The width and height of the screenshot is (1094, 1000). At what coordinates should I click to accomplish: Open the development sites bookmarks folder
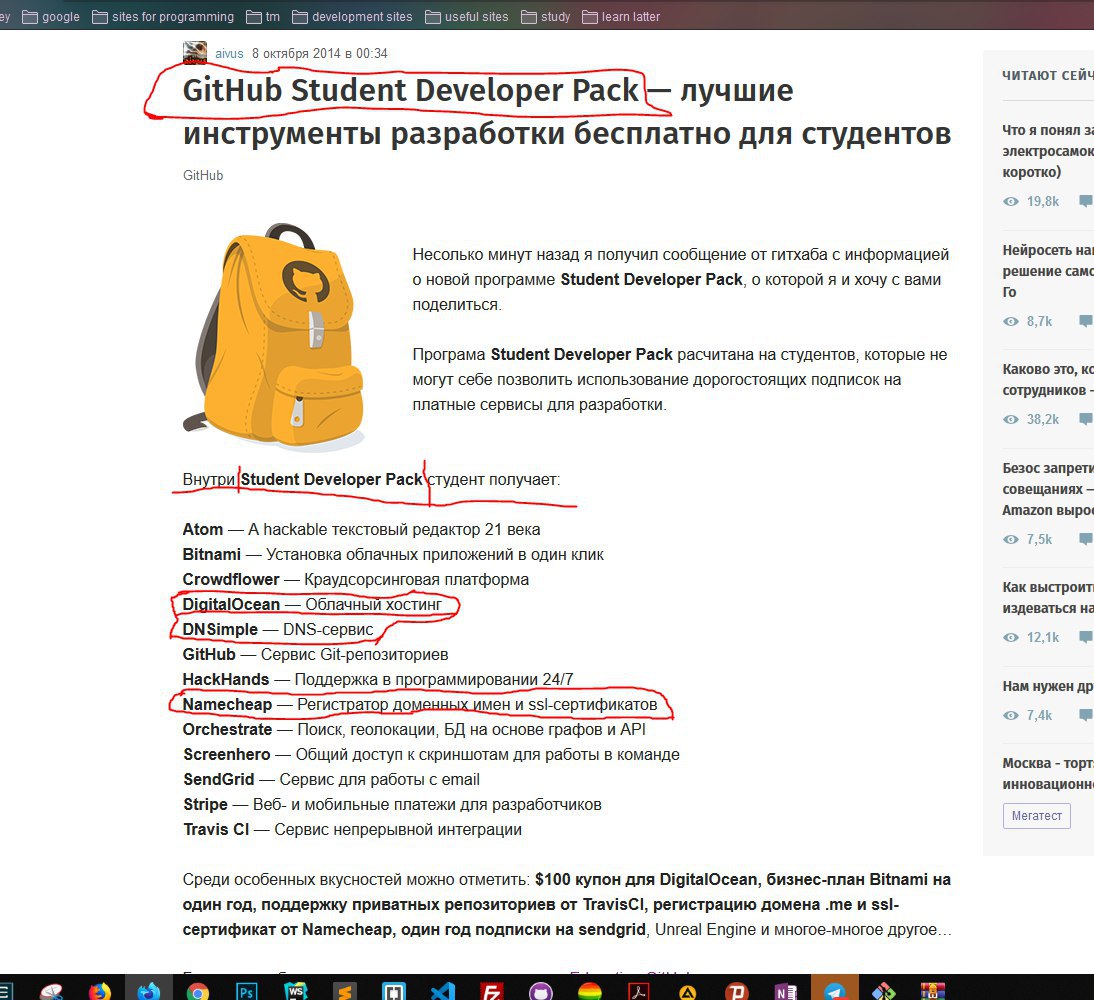click(352, 17)
